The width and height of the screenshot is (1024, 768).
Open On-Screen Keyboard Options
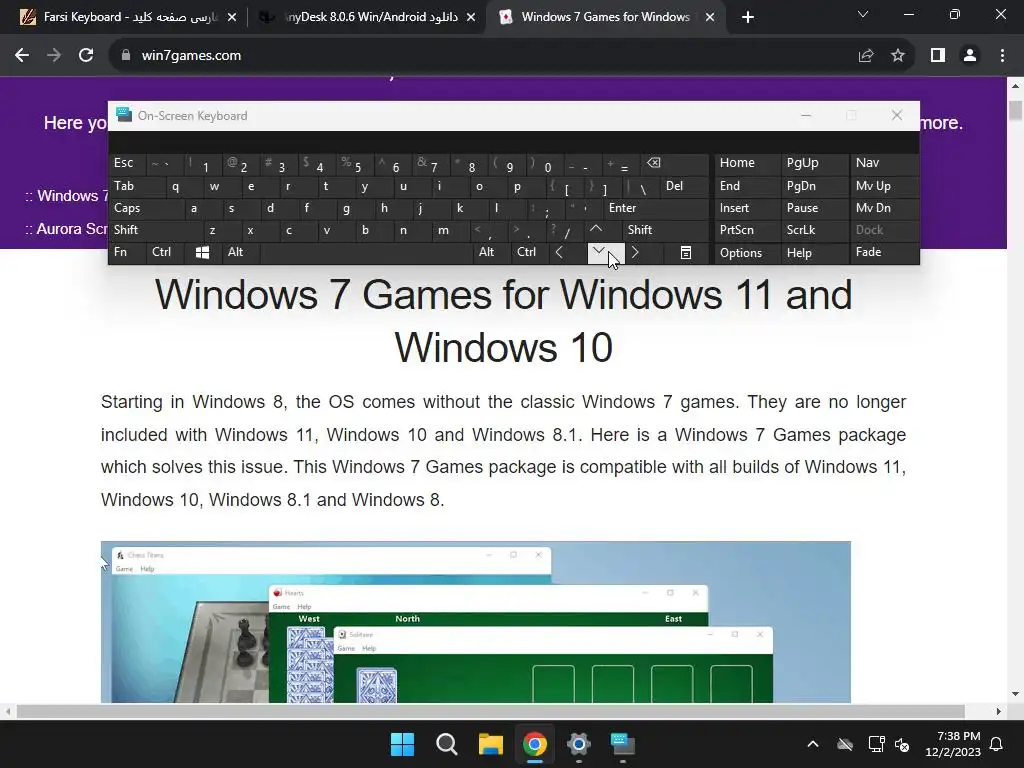pyautogui.click(x=747, y=253)
